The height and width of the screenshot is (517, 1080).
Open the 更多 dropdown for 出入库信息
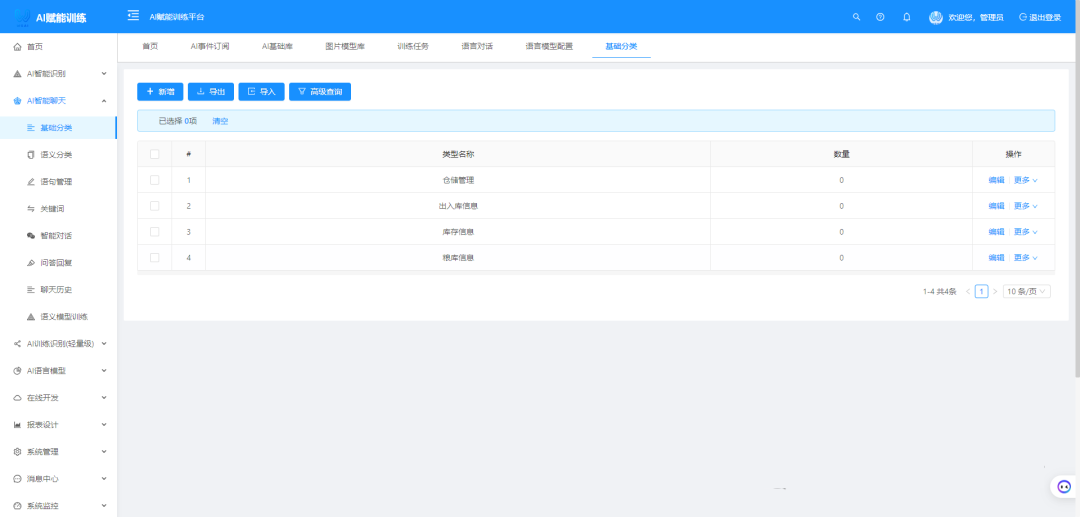[x=1026, y=206]
